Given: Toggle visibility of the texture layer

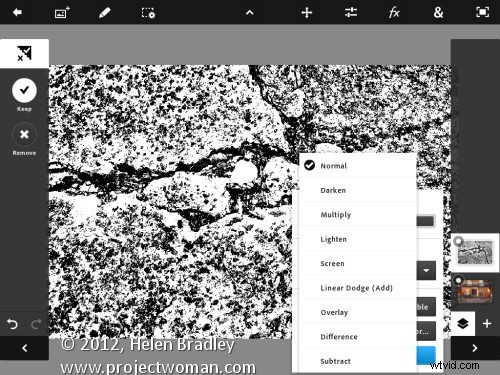Looking at the screenshot, I should coord(459,240).
